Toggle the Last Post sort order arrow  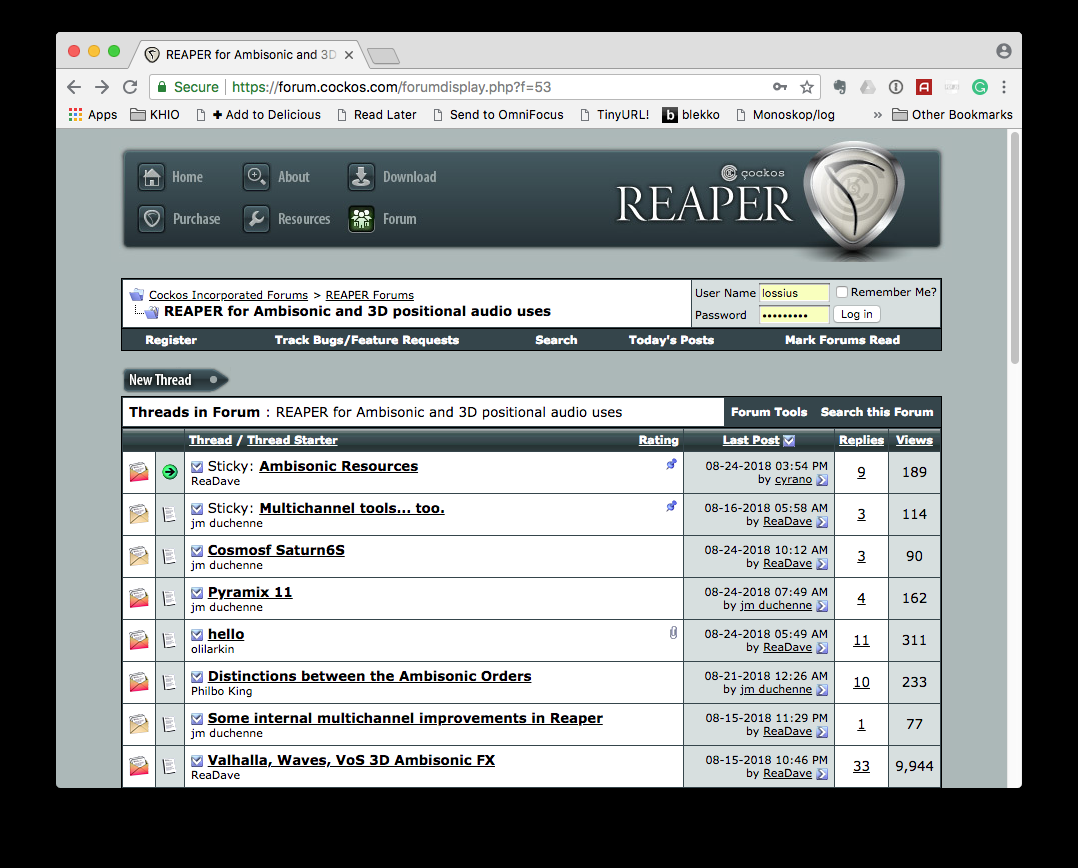pos(790,441)
